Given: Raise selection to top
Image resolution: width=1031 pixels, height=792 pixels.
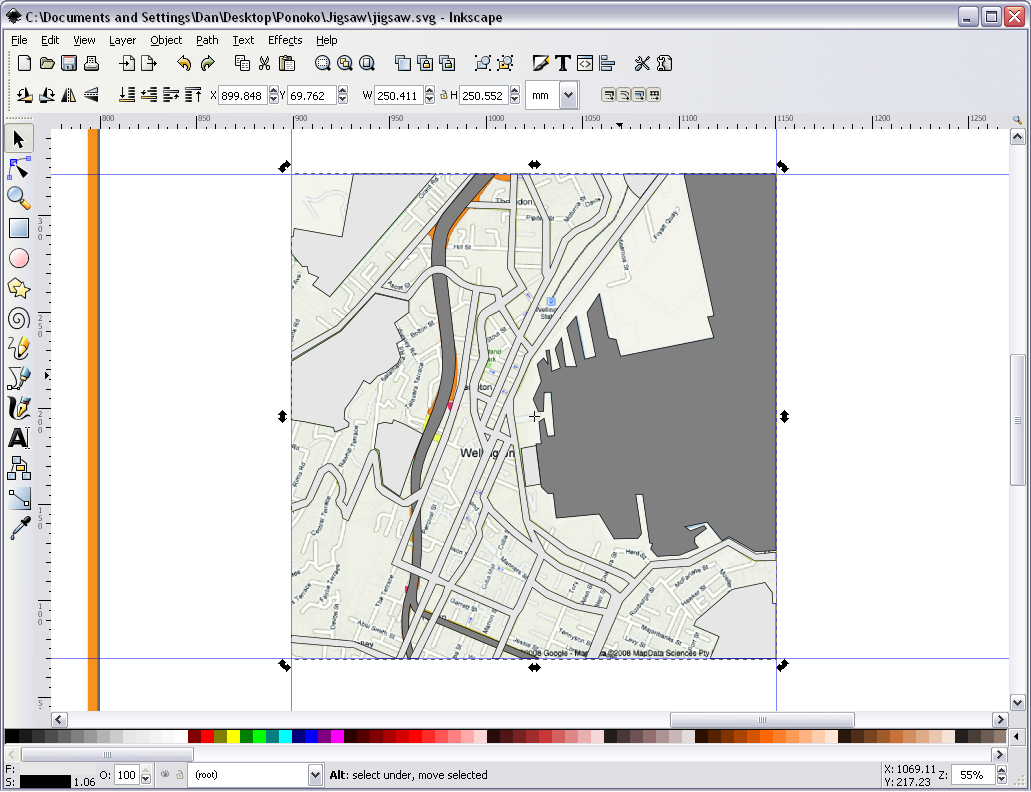Looking at the screenshot, I should 193,95.
